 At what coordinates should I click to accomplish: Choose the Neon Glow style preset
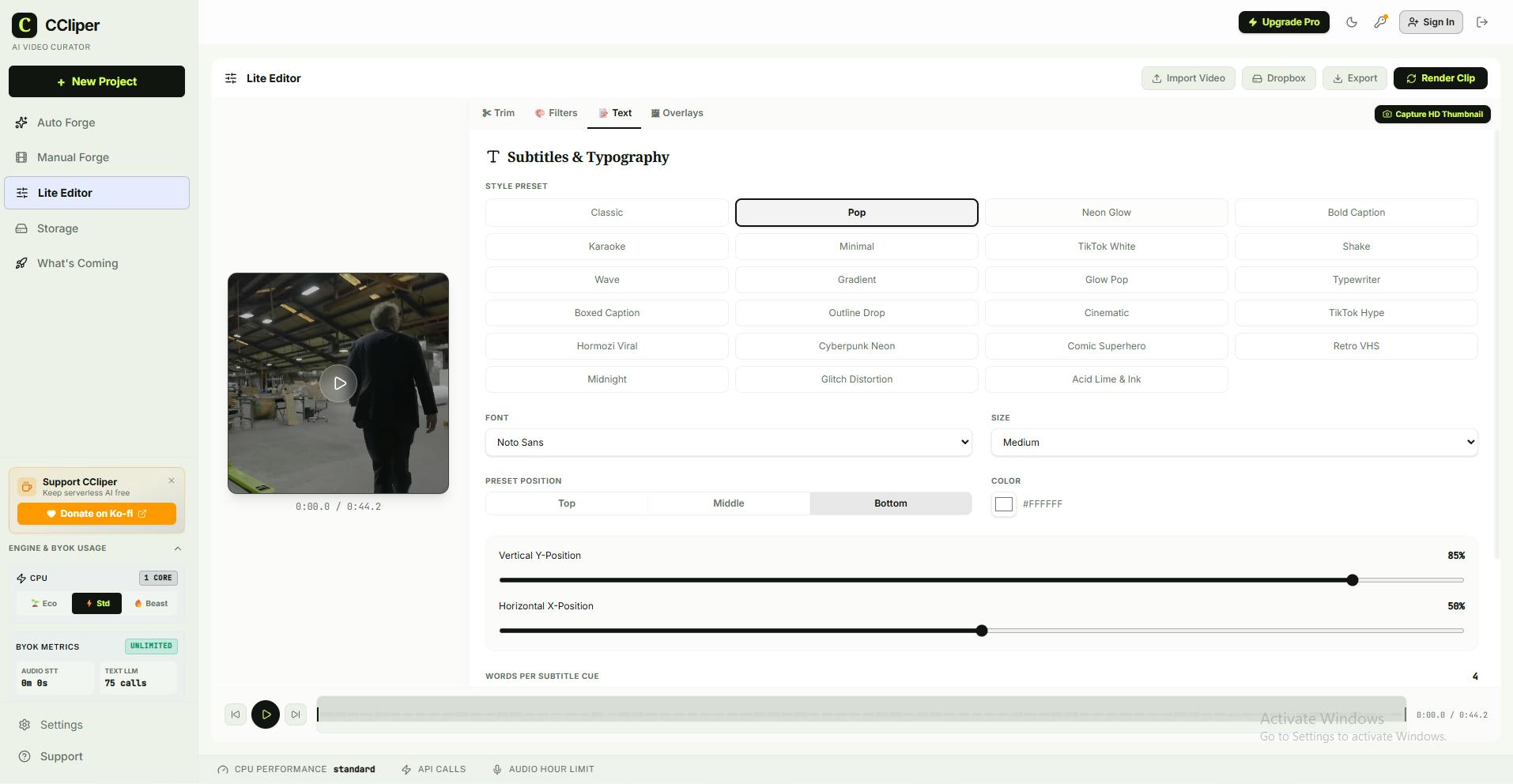[x=1106, y=213]
